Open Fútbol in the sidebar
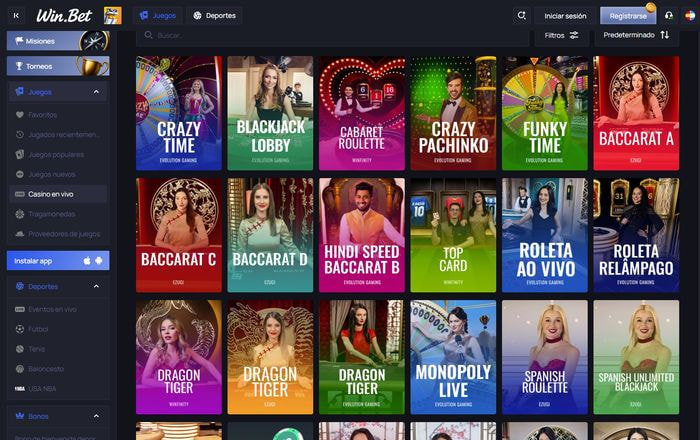700x440 pixels. click(x=58, y=329)
